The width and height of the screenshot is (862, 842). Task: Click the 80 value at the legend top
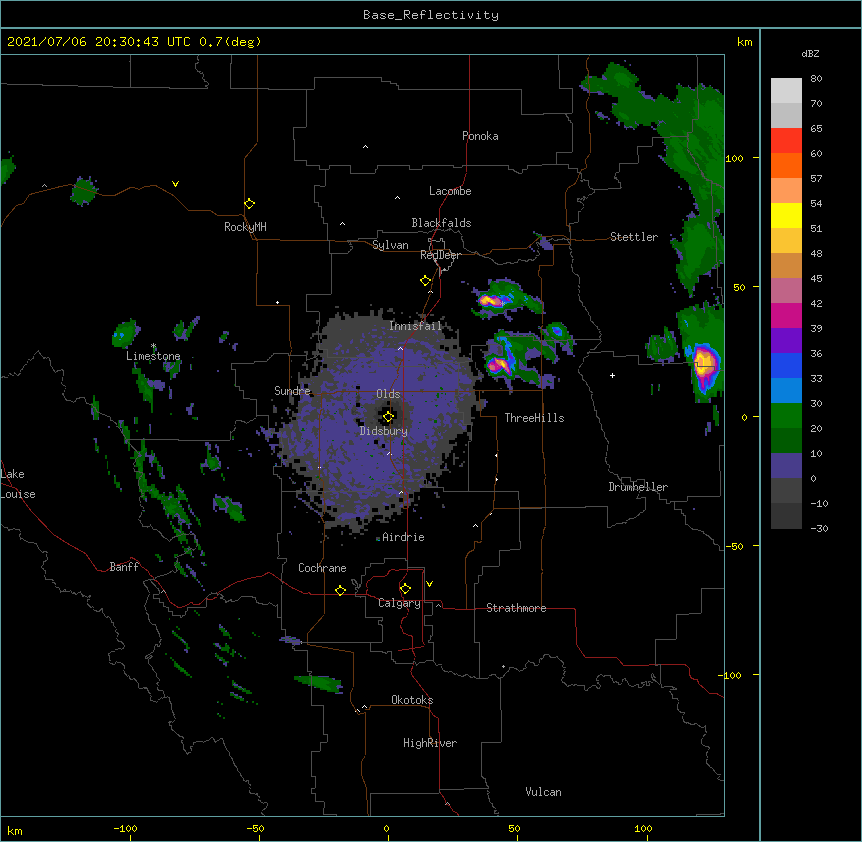click(x=816, y=79)
